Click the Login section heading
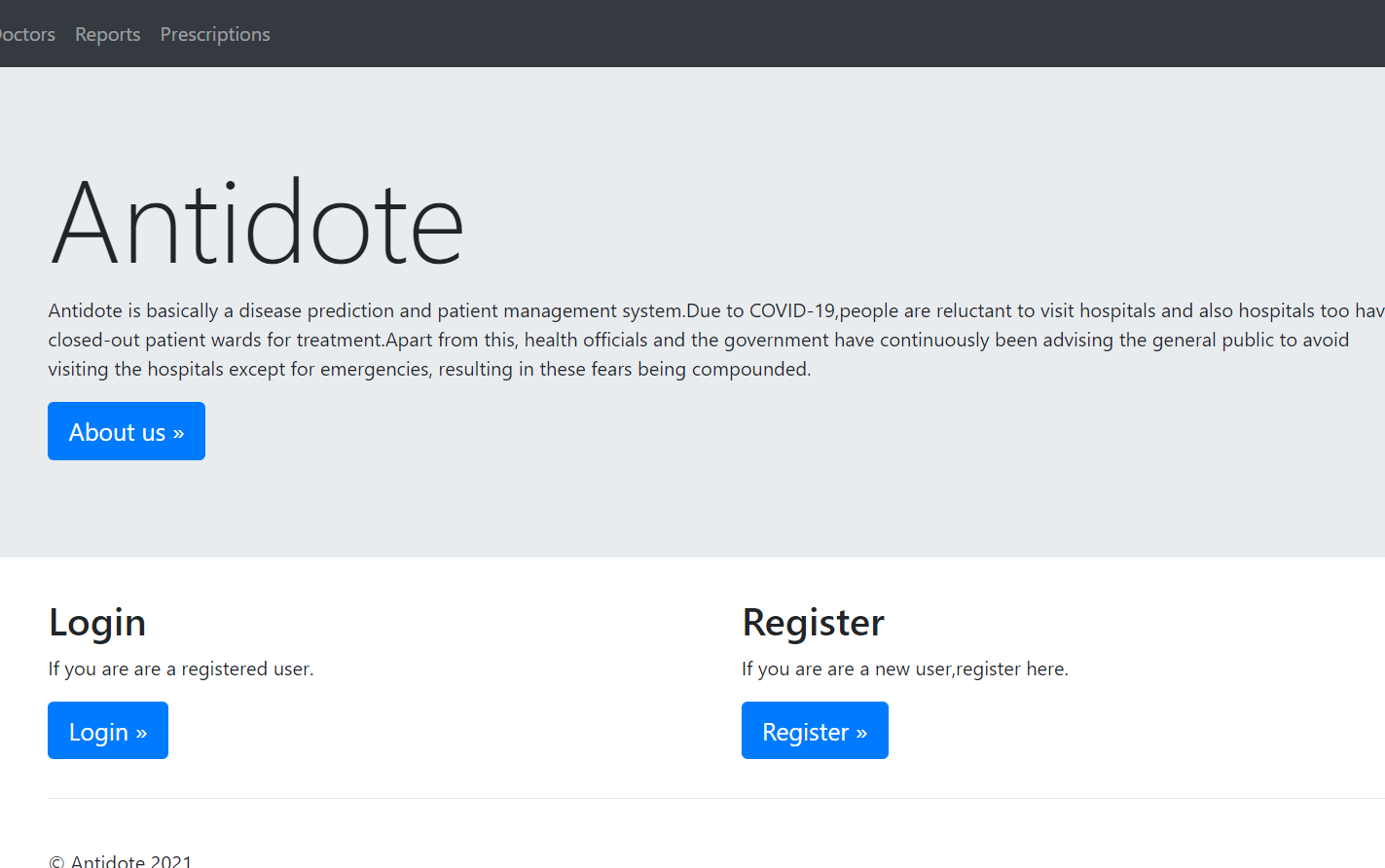Viewport: 1385px width, 868px height. point(97,623)
